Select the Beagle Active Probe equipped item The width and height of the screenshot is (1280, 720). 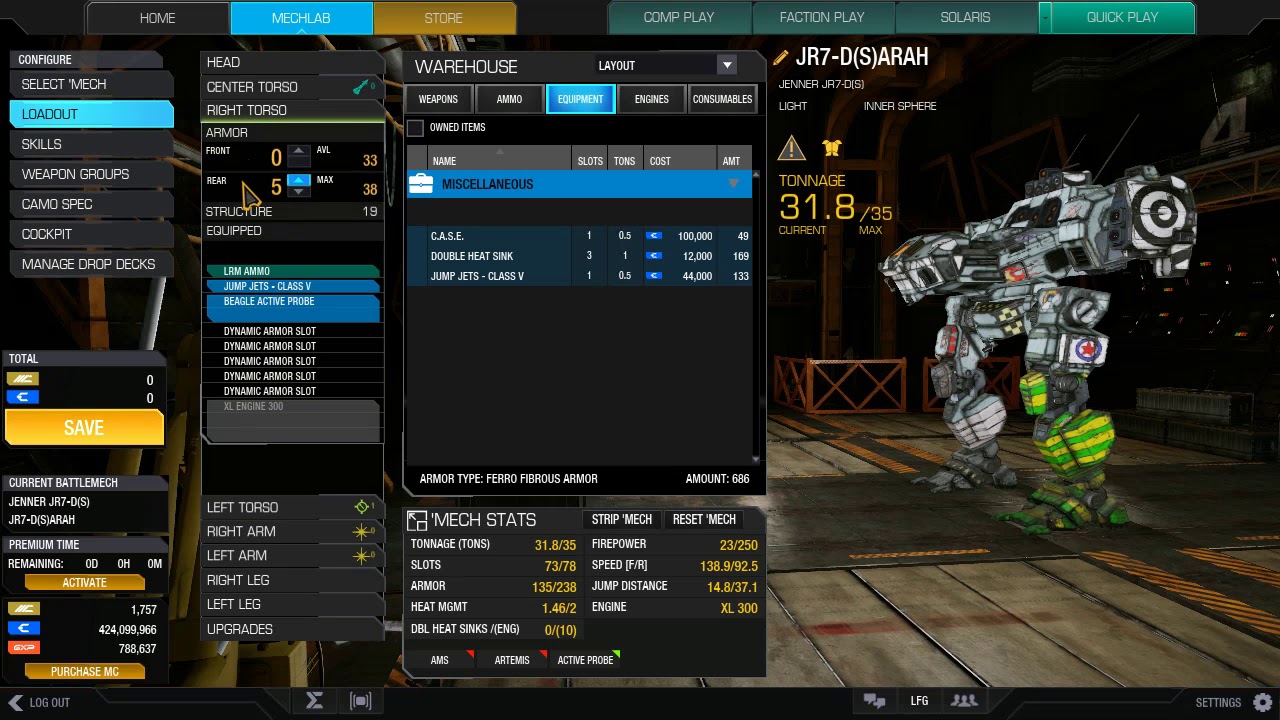292,308
